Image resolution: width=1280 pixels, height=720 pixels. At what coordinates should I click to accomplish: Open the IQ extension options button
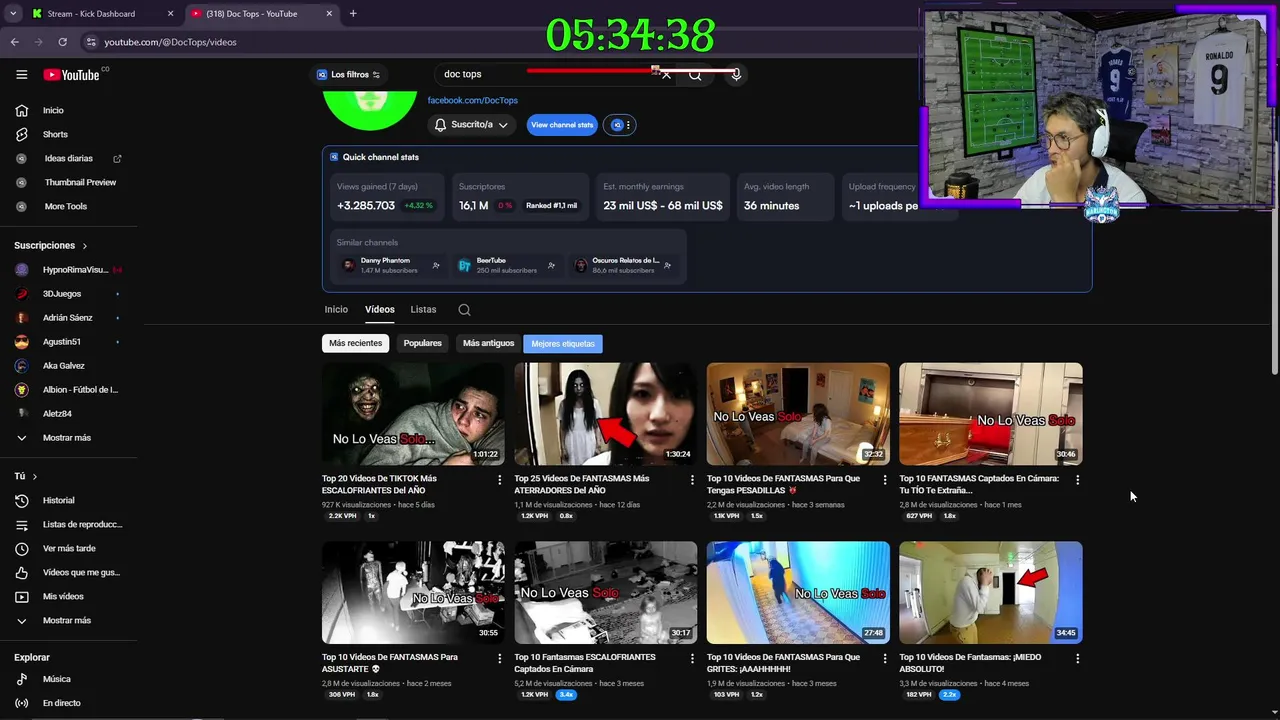pyautogui.click(x=619, y=125)
